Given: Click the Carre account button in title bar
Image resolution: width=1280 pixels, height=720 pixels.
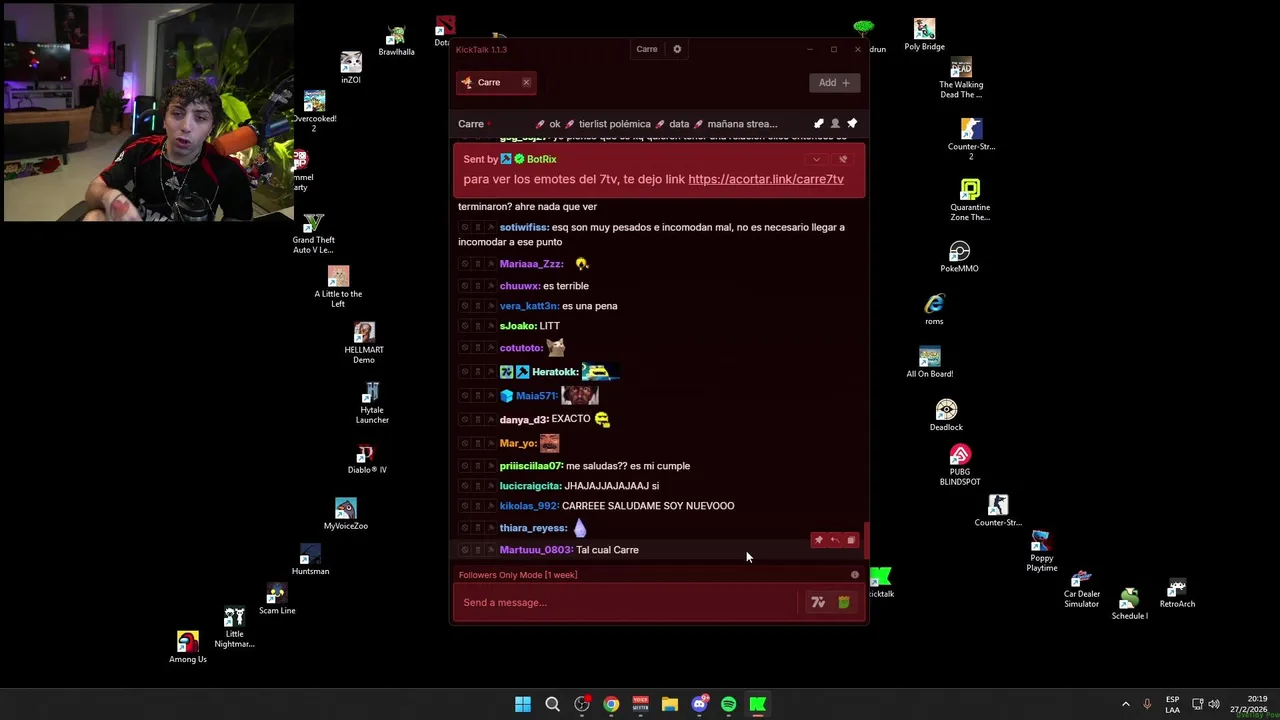Looking at the screenshot, I should tap(647, 49).
